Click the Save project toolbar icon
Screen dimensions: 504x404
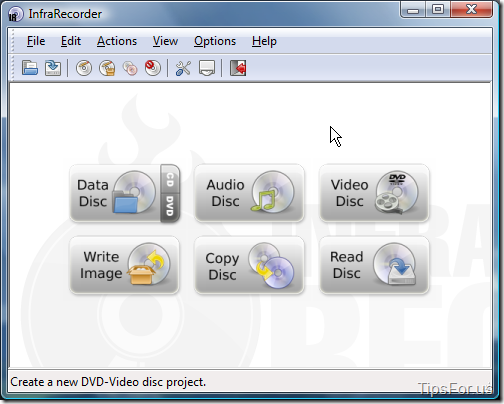(x=53, y=68)
